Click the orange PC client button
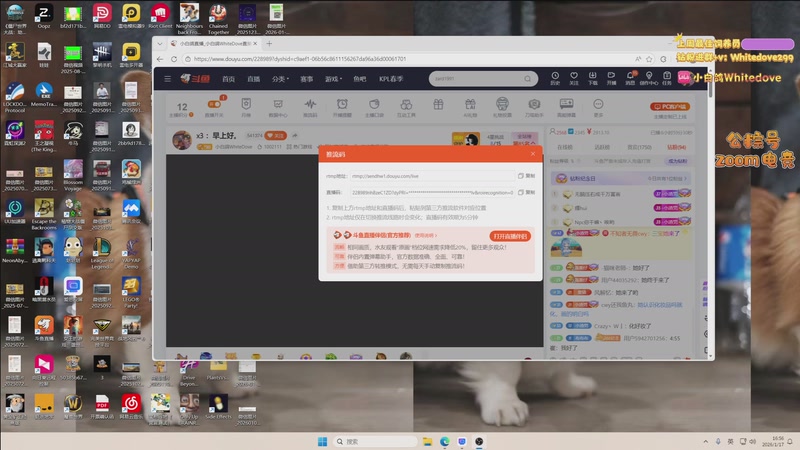 pyautogui.click(x=670, y=107)
